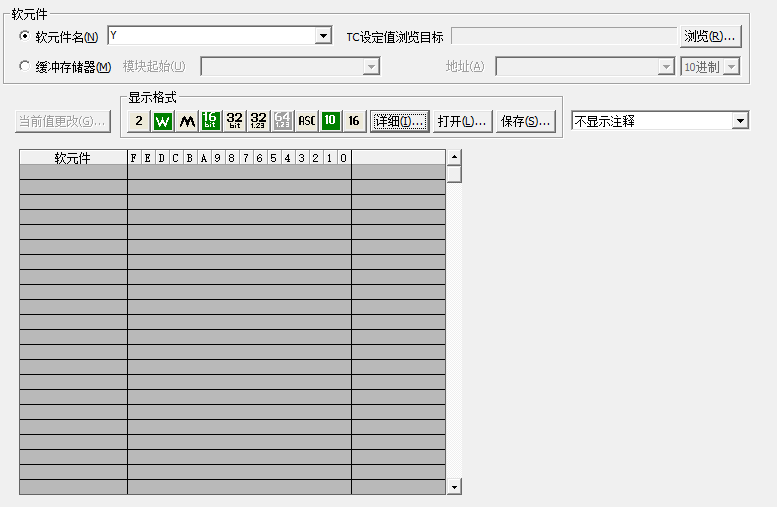Click the 软元件名 text field containing Y

coord(210,36)
